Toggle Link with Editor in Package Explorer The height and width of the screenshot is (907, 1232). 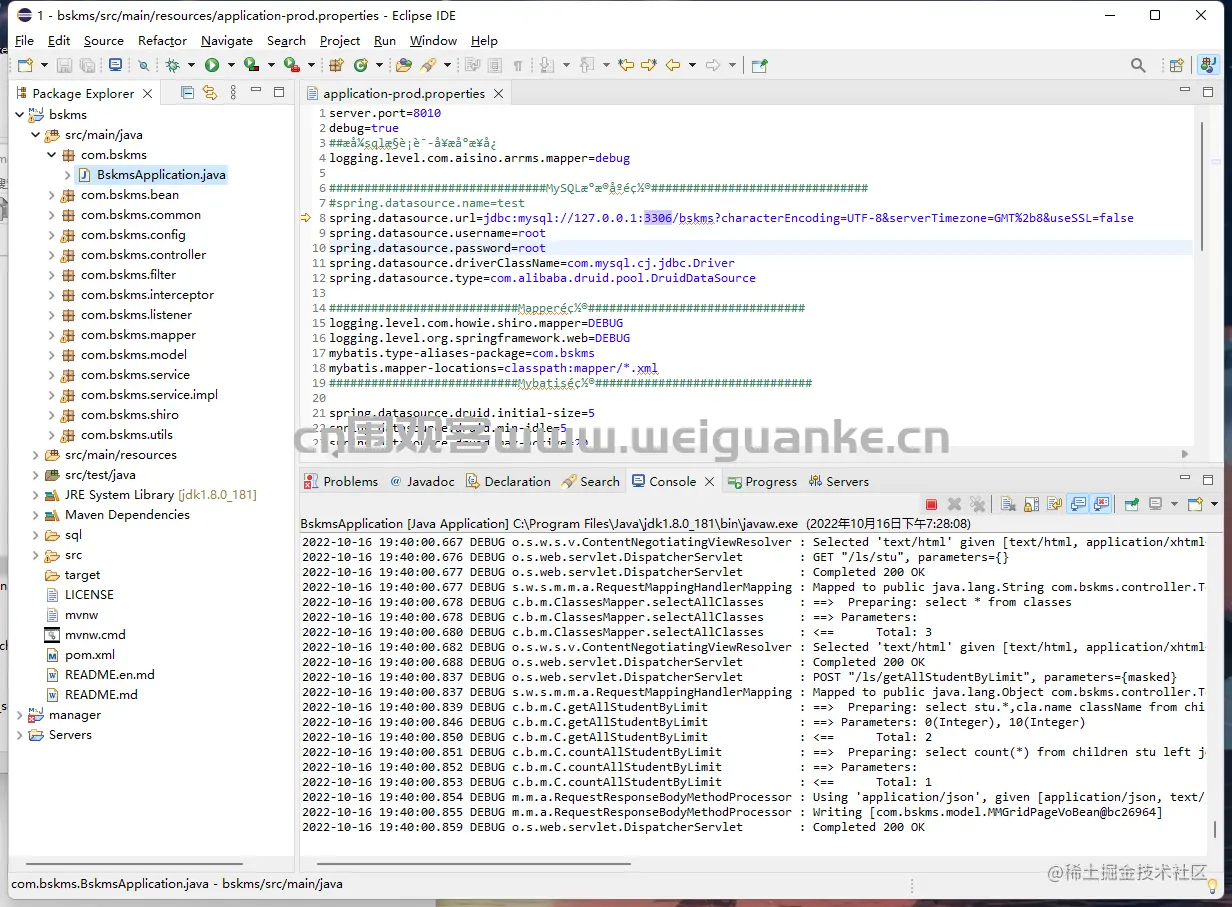(x=210, y=92)
